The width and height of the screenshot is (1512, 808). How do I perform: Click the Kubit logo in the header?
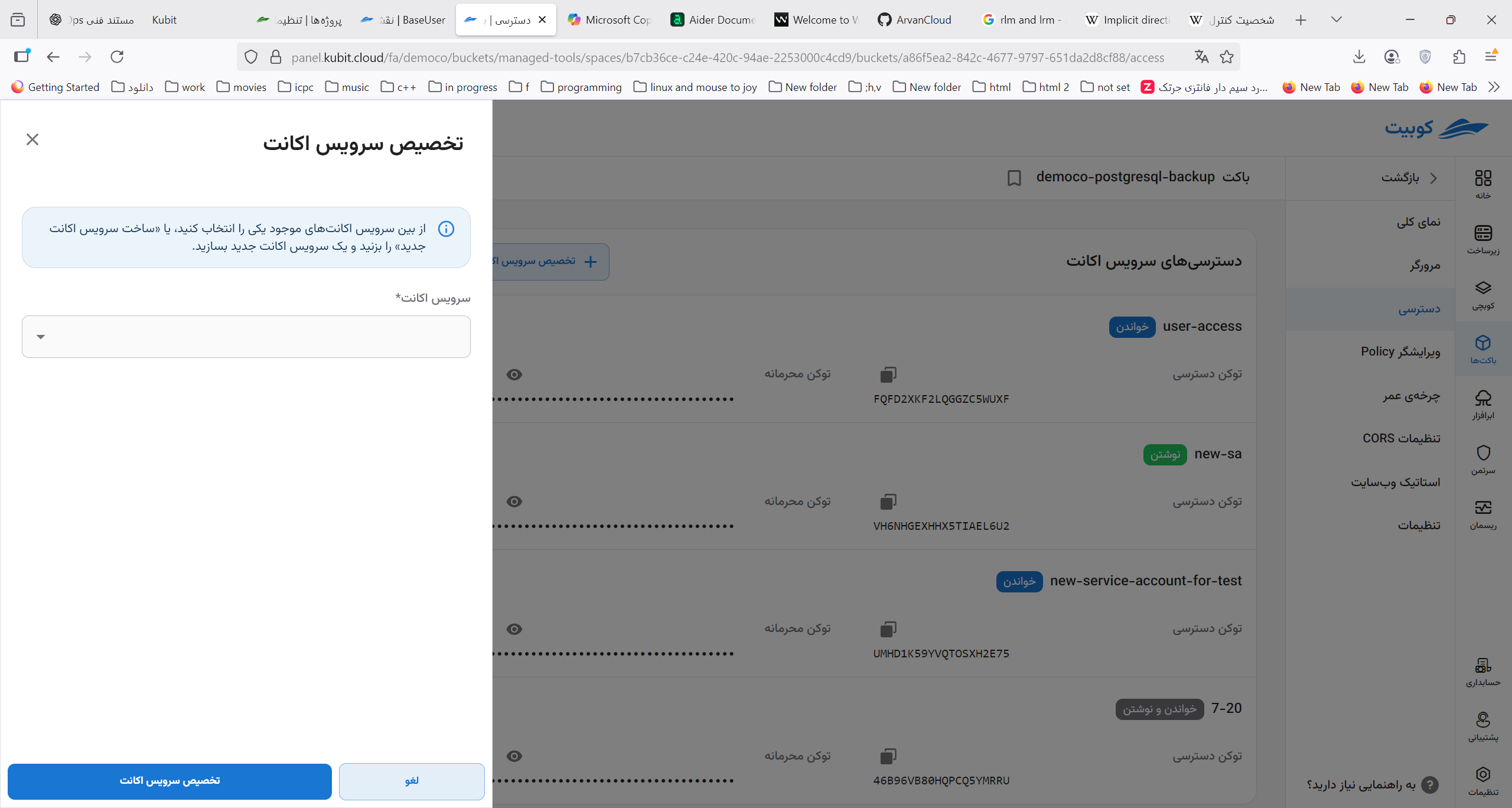pos(1436,128)
